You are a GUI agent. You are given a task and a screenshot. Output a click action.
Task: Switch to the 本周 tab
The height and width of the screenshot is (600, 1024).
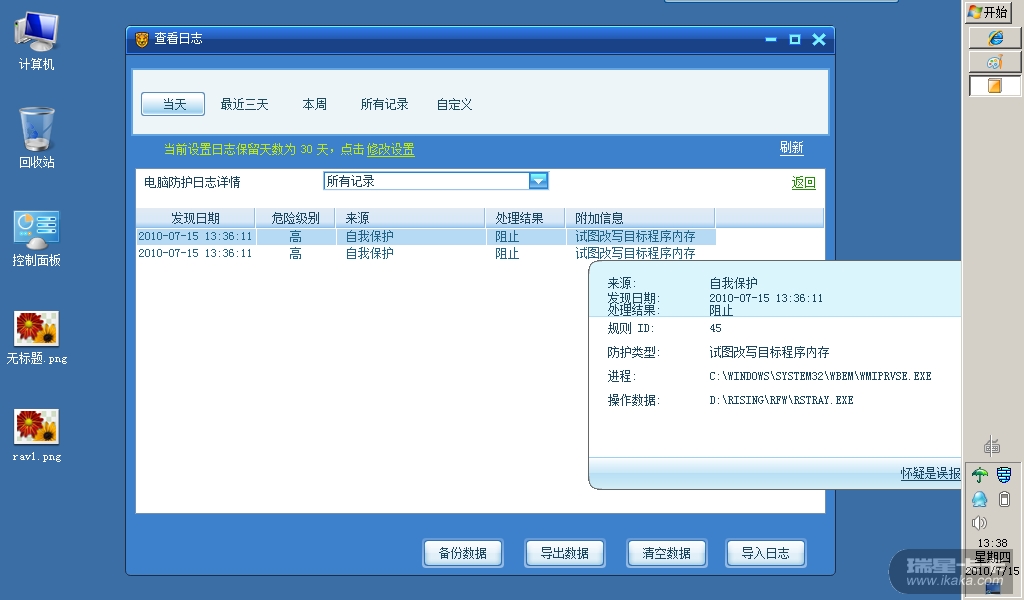(315, 104)
